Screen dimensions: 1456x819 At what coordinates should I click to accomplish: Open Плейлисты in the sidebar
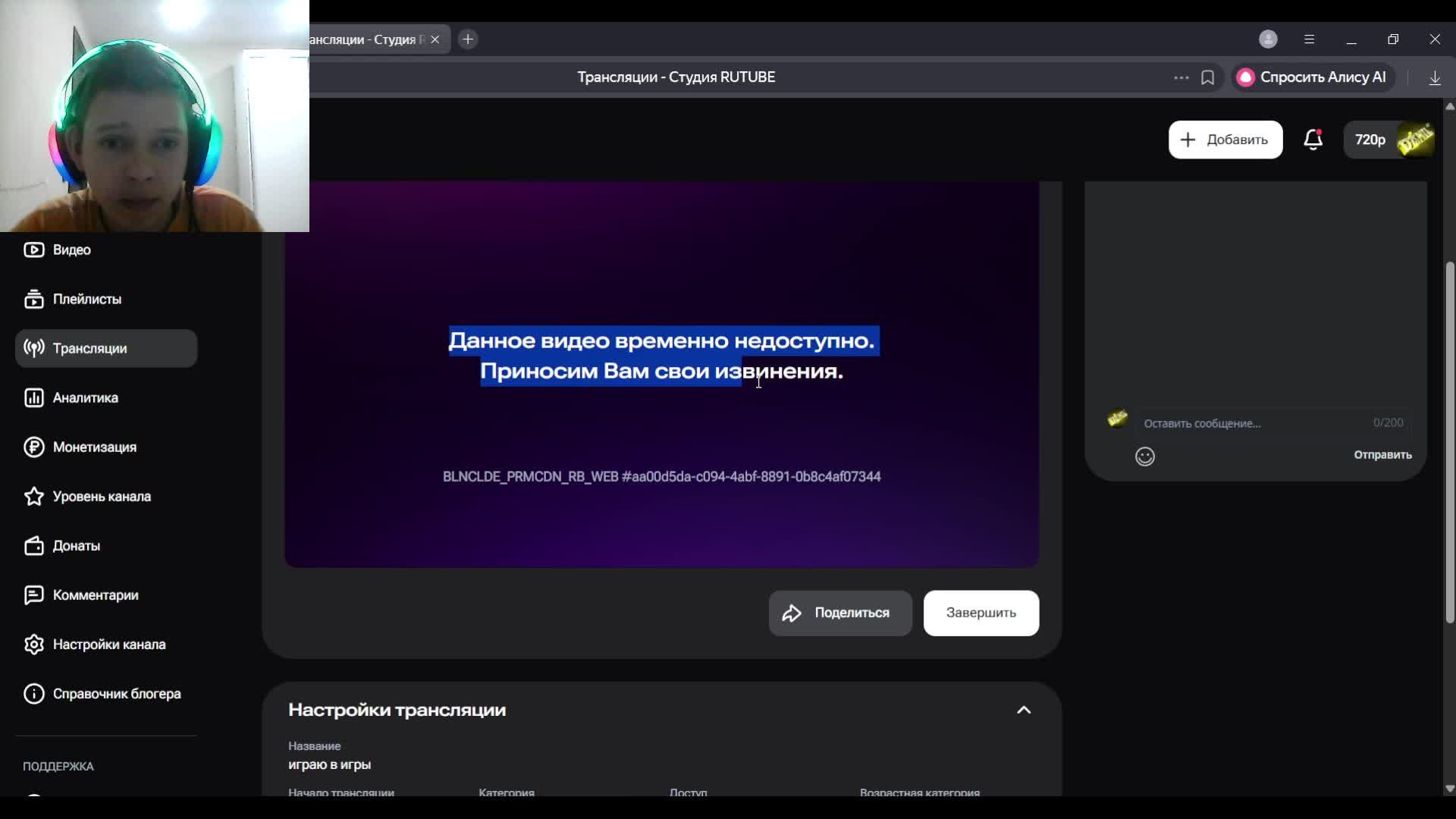(x=106, y=299)
